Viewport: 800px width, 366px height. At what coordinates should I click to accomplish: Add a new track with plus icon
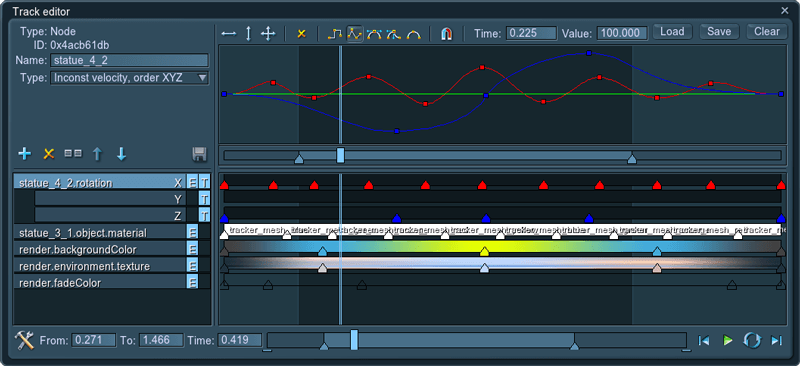24,153
